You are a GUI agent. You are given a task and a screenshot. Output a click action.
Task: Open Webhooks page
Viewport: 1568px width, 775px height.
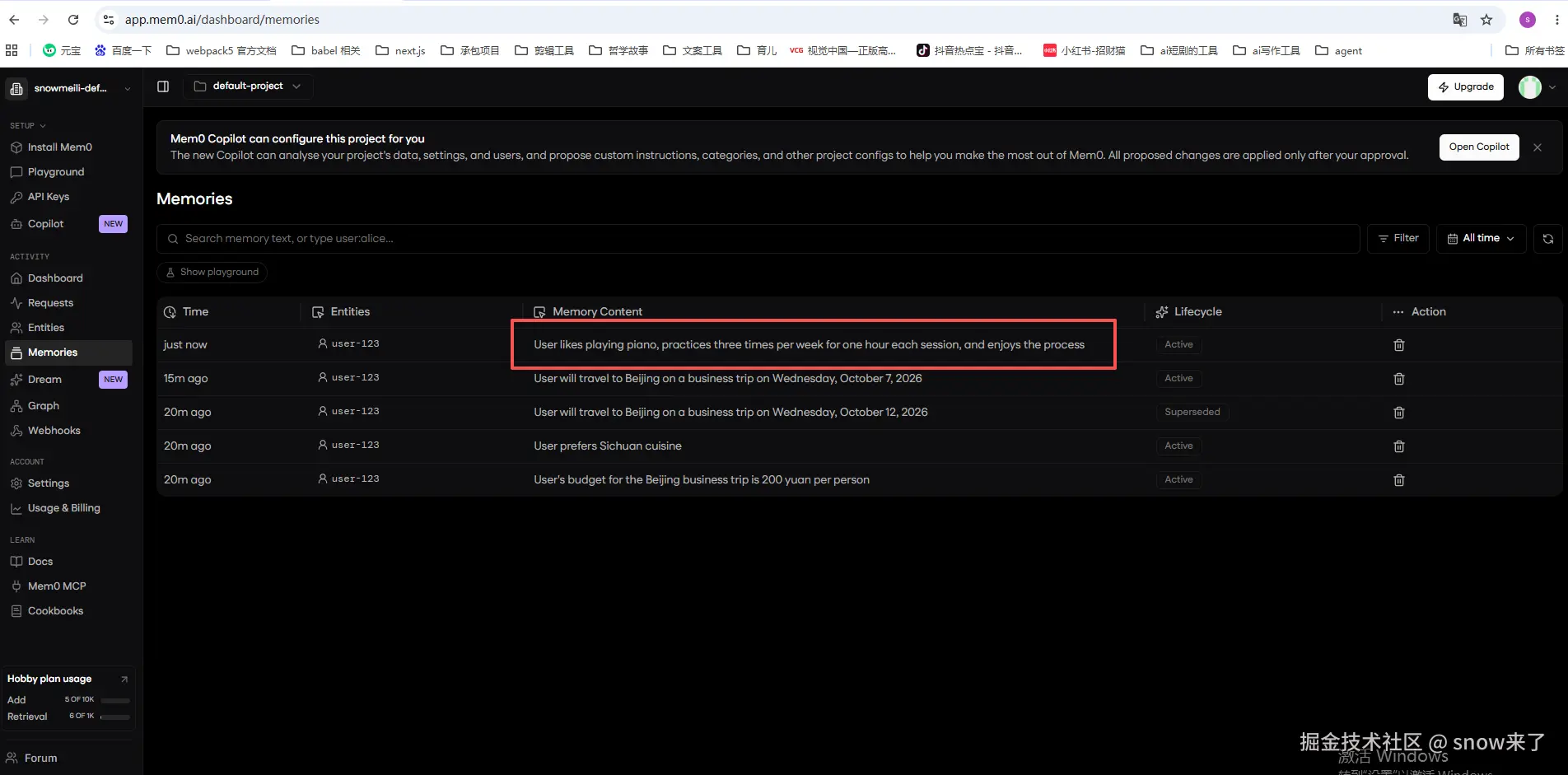click(x=69, y=431)
